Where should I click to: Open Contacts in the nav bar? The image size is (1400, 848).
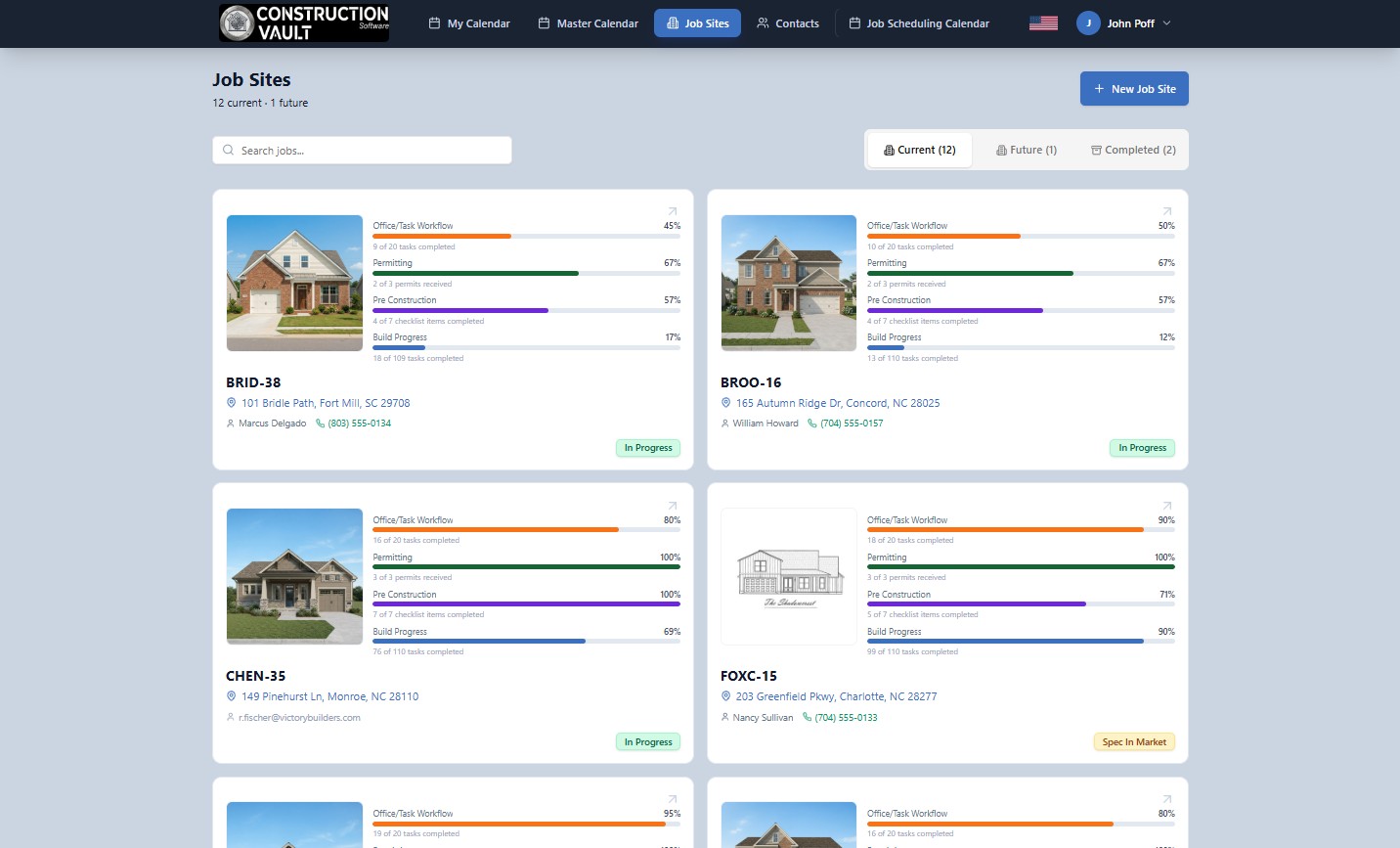788,23
